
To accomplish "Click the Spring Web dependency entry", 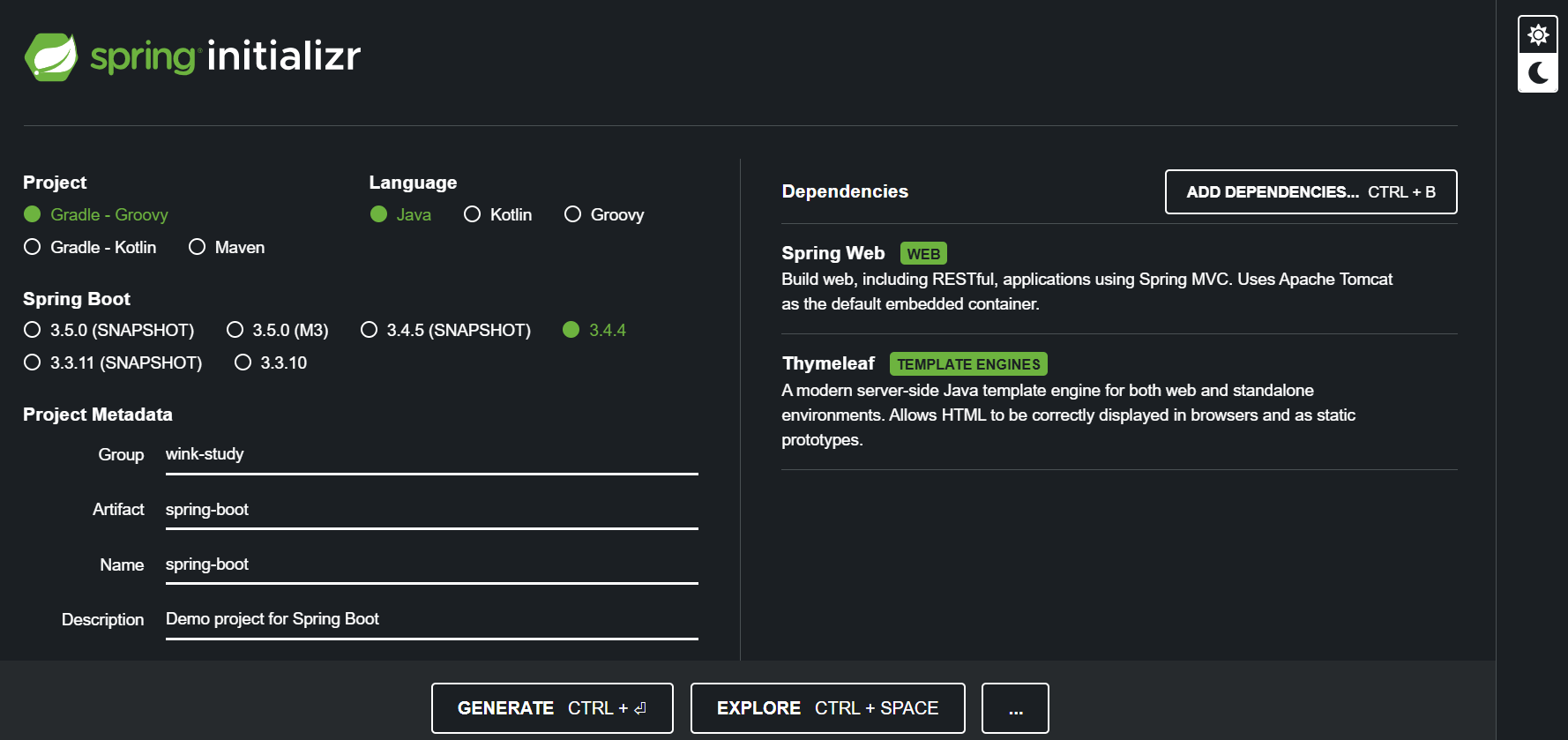I will (x=1119, y=278).
